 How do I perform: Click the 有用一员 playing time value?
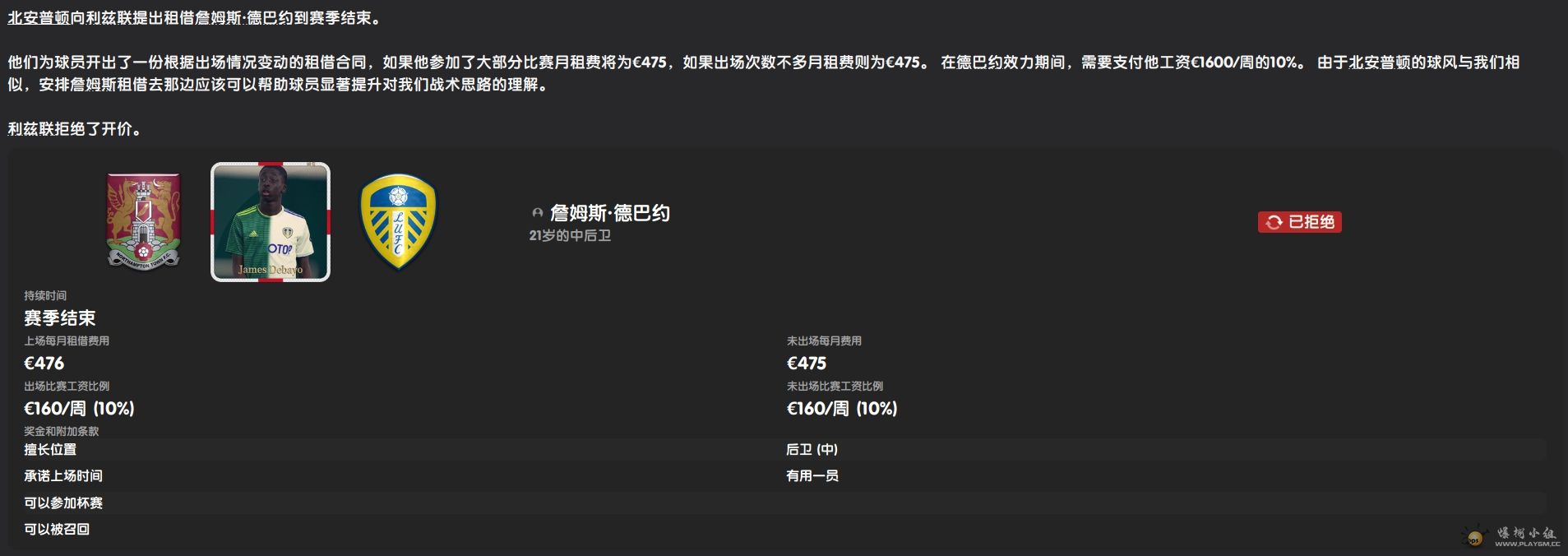point(812,475)
